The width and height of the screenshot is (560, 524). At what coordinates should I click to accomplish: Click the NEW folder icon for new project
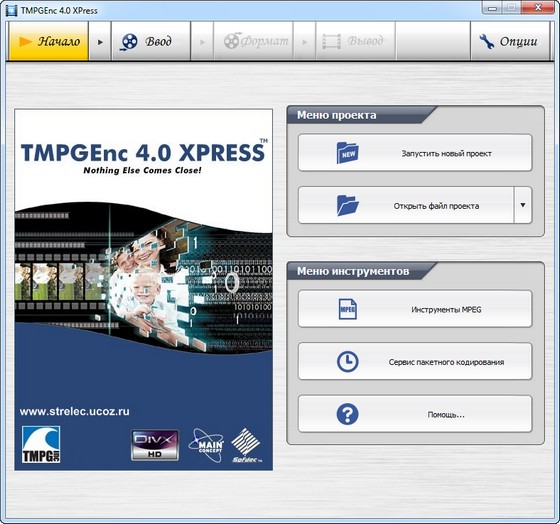tap(348, 153)
